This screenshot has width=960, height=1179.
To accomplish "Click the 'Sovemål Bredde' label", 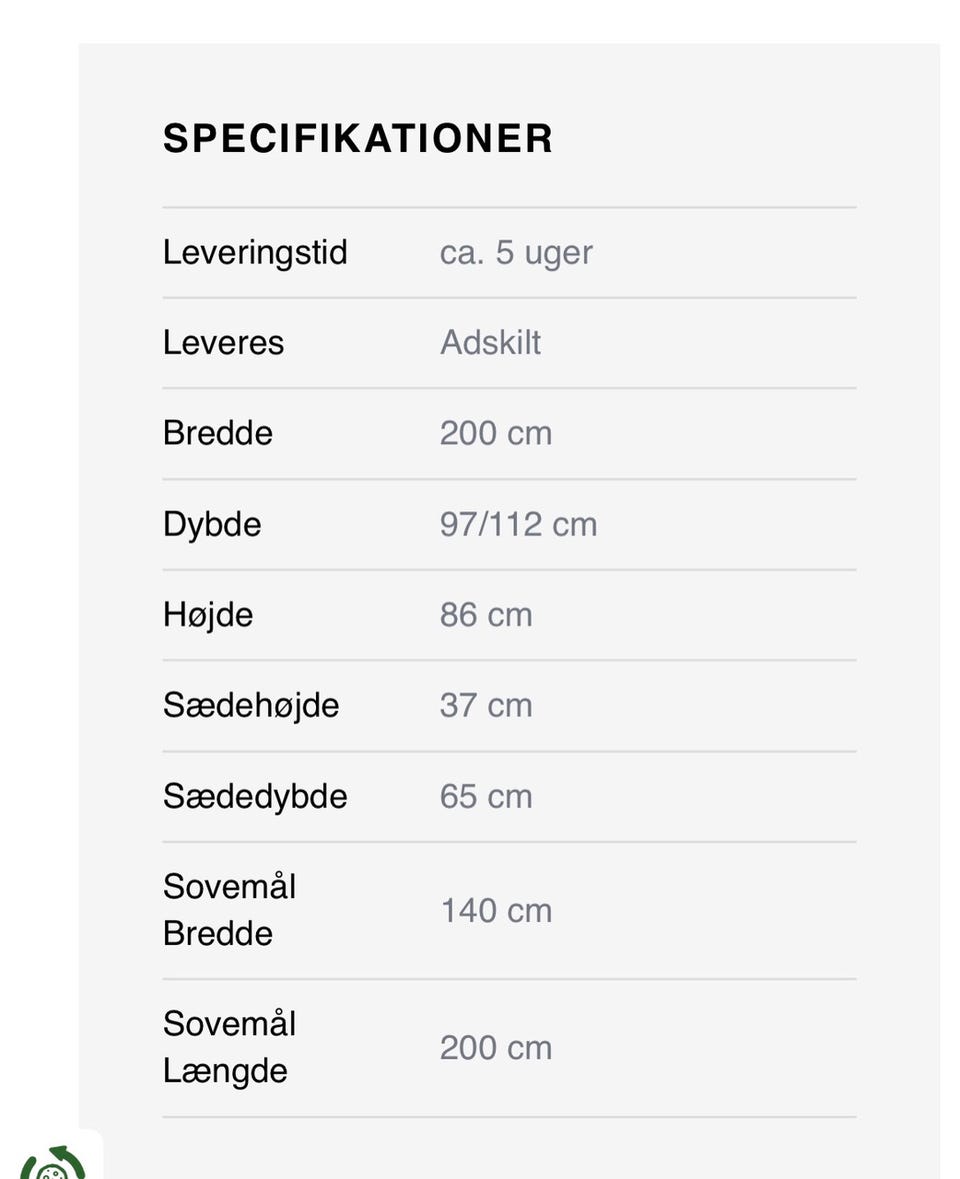I will (230, 910).
